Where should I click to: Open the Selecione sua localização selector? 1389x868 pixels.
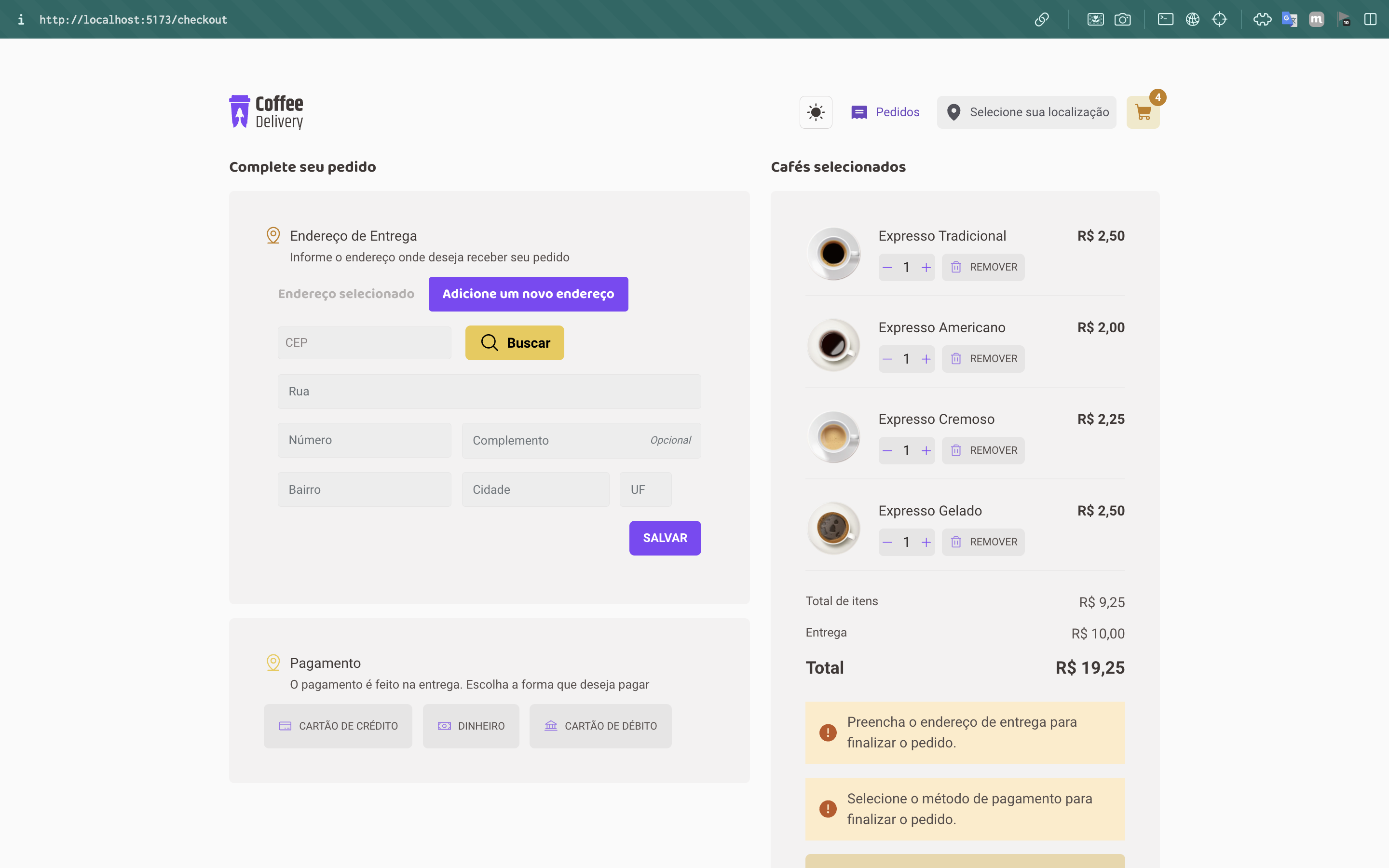[1026, 112]
